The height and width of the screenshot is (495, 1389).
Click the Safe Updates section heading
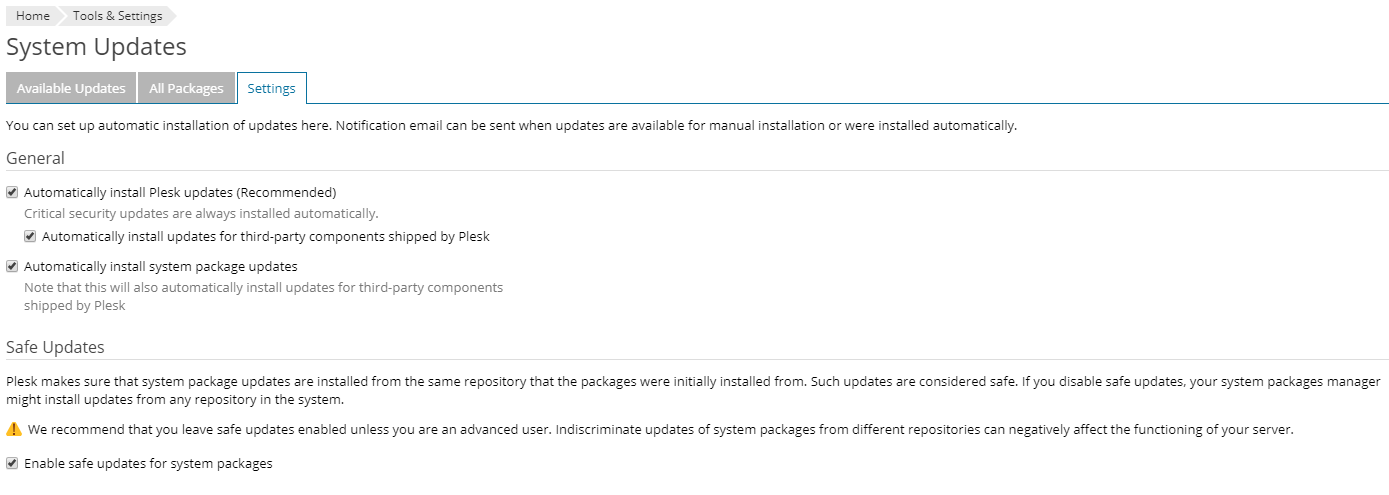[x=55, y=347]
